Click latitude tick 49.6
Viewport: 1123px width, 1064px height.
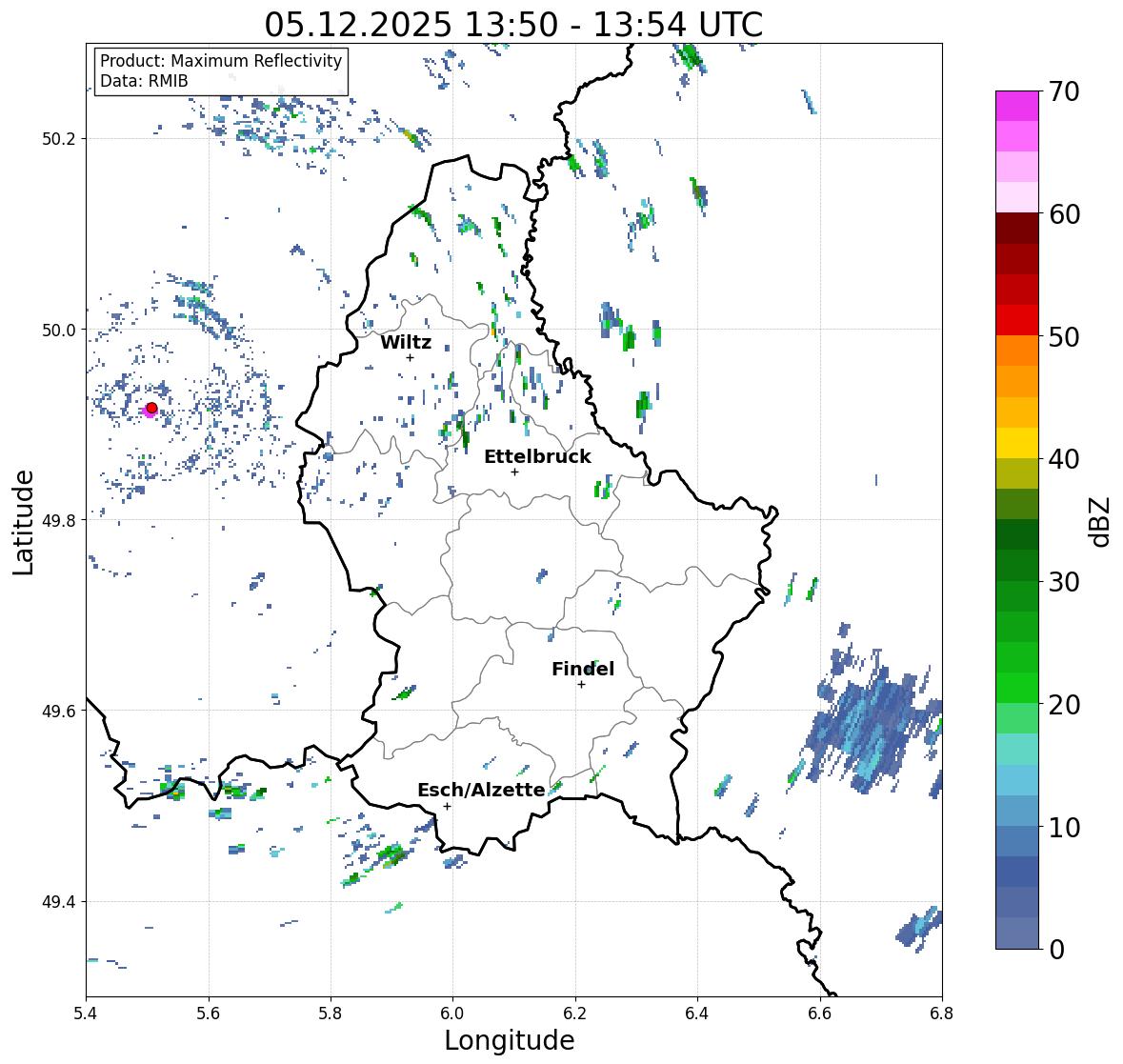click(x=59, y=711)
